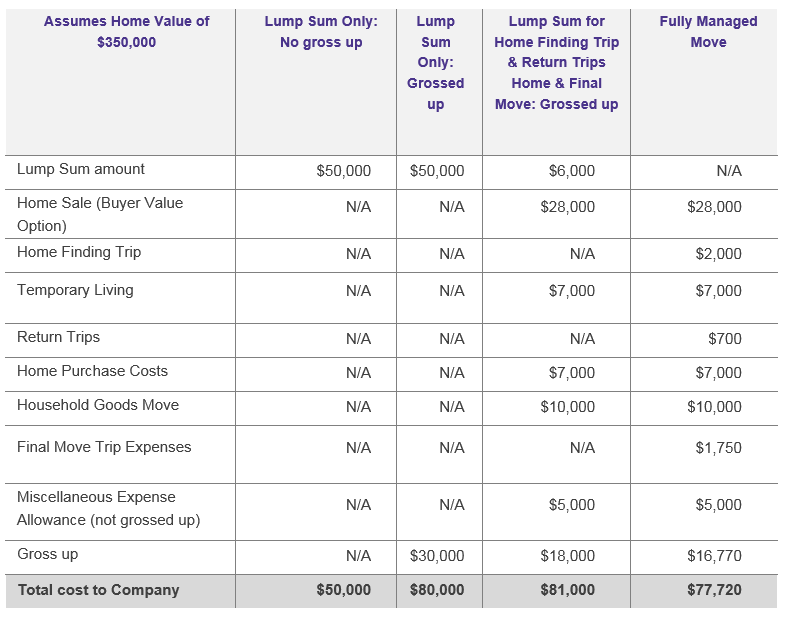Click the "Temporary Living" row label

click(75, 290)
